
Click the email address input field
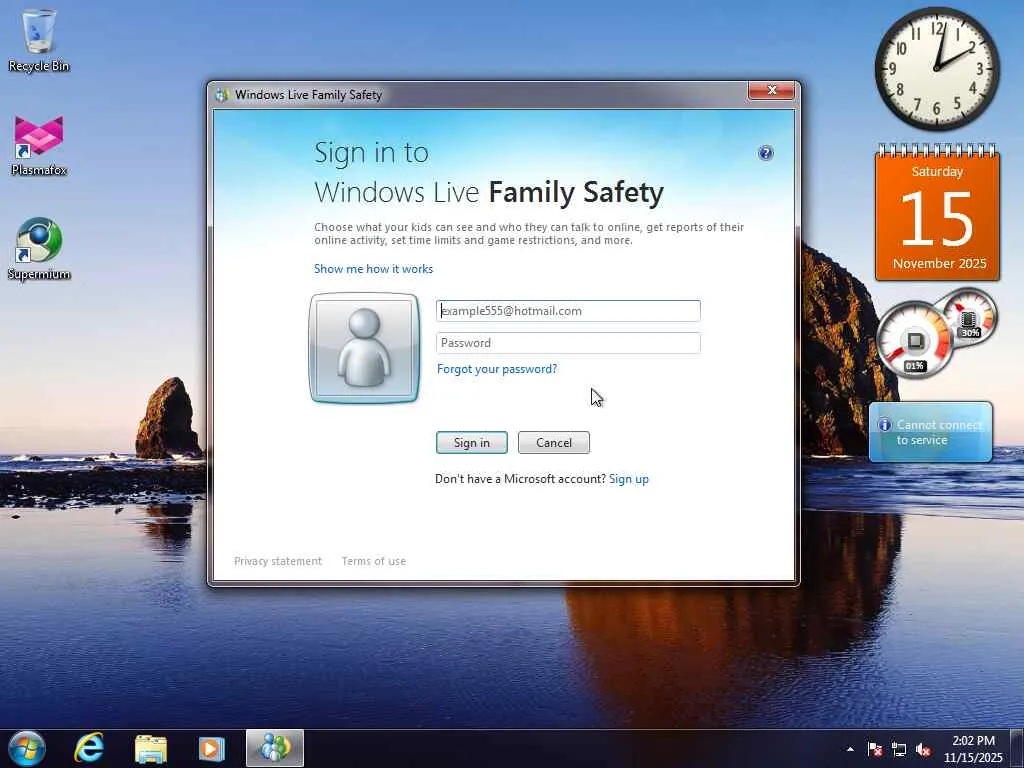(x=568, y=311)
